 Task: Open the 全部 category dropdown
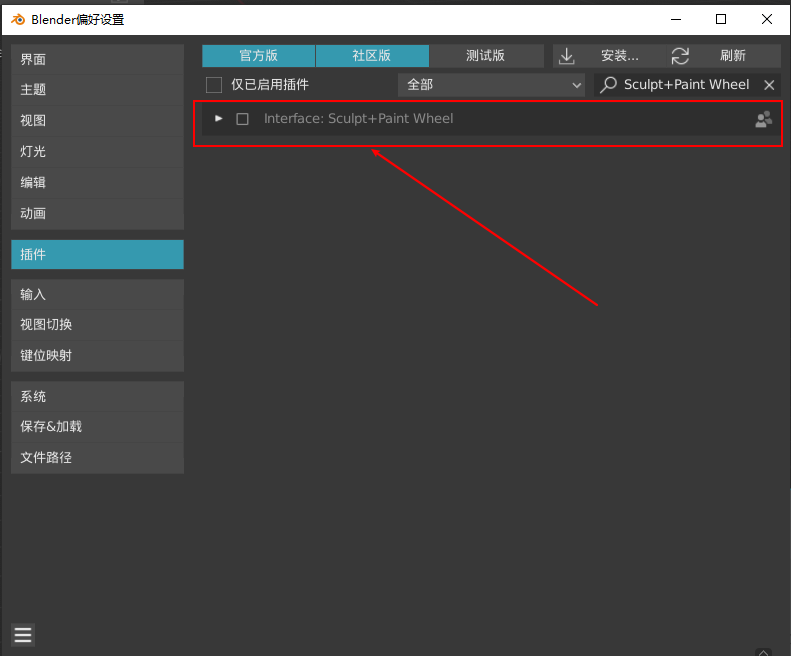click(491, 85)
